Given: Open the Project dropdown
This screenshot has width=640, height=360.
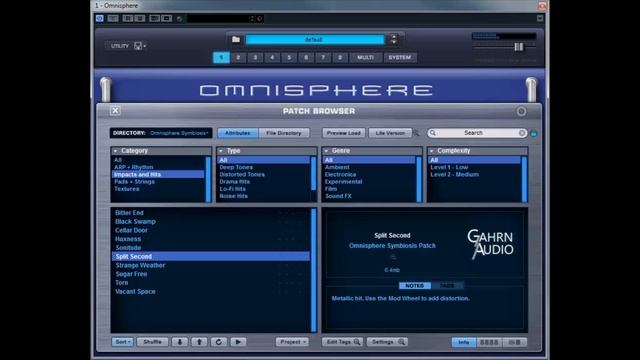Looking at the screenshot, I should pos(292,342).
